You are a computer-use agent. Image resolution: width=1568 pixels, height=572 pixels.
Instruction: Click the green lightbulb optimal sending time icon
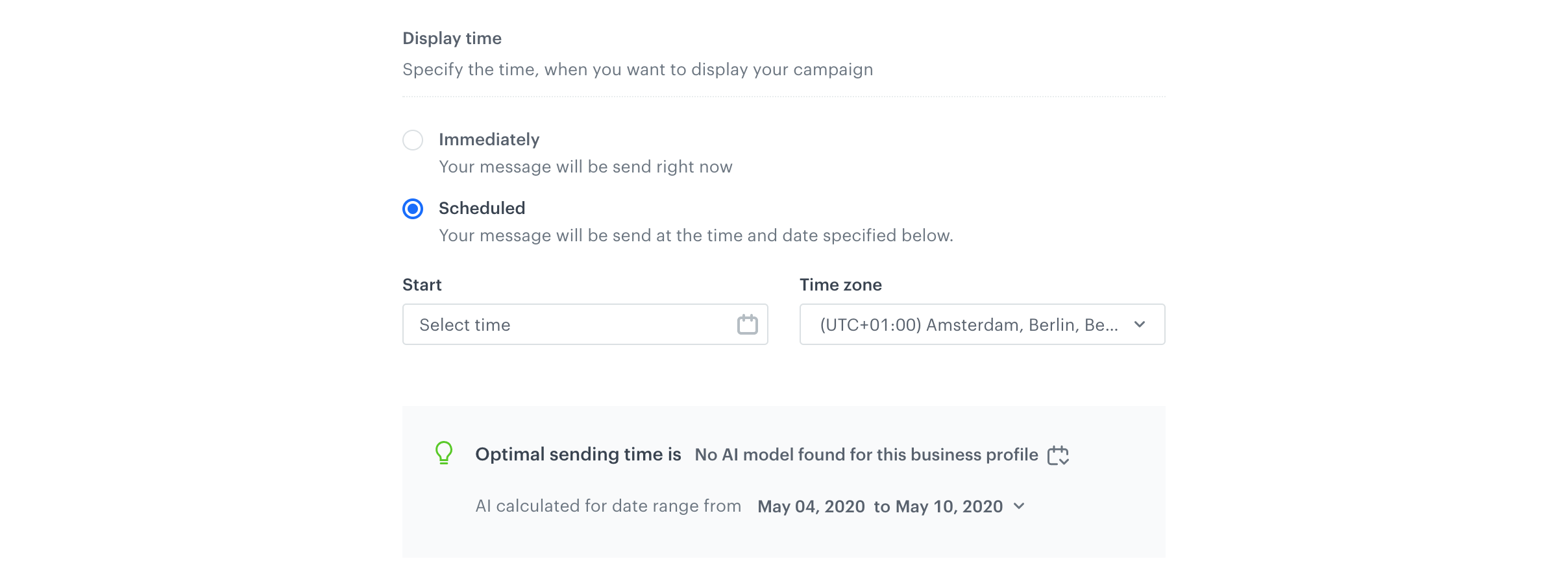[443, 453]
